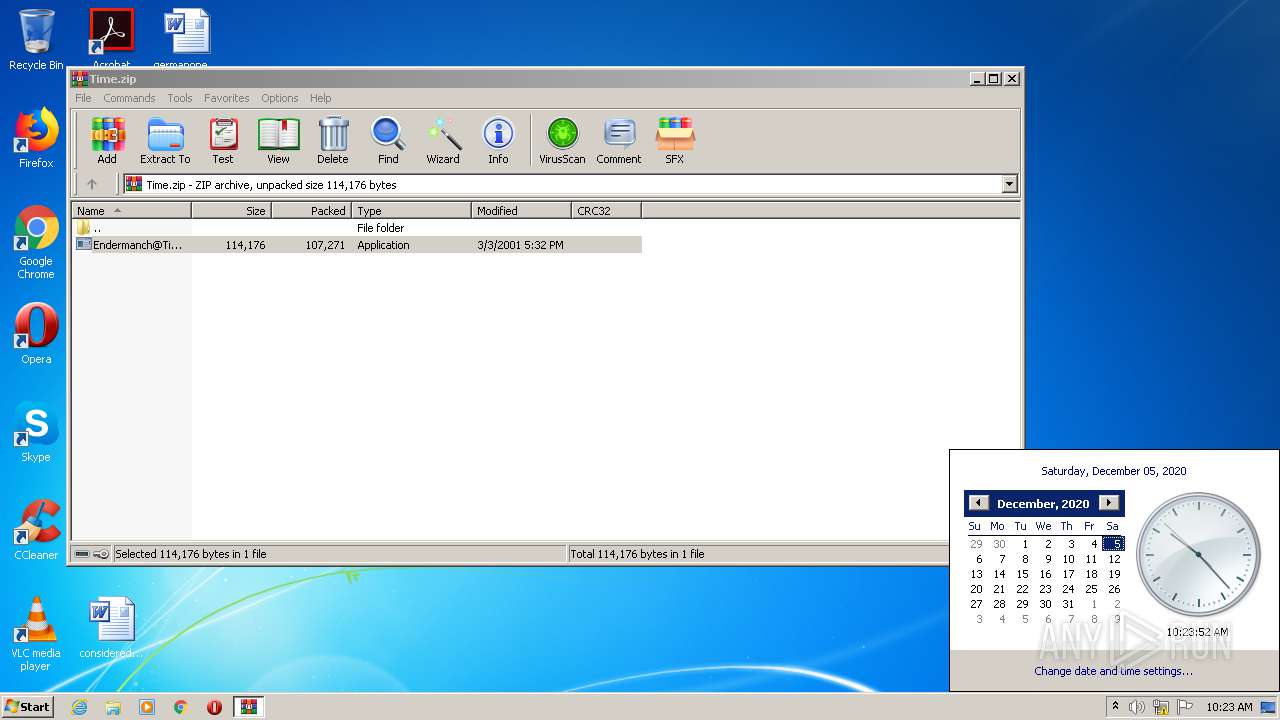Open Chrome from the taskbar
The width and height of the screenshot is (1280, 720).
coord(181,707)
